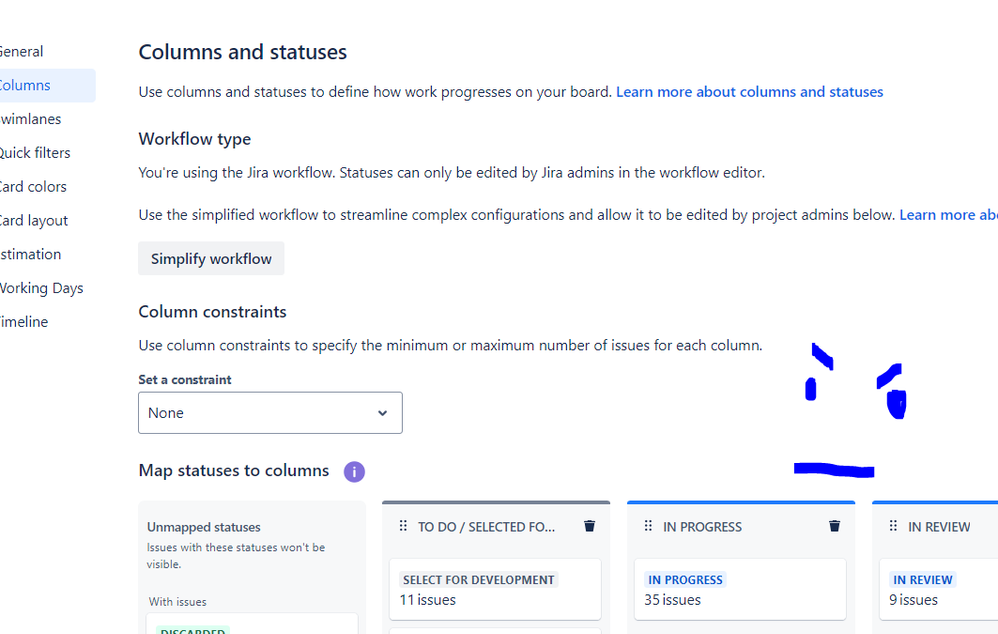This screenshot has width=998, height=634.
Task: Delete the TO DO / SELECTED FO... column
Action: point(589,526)
